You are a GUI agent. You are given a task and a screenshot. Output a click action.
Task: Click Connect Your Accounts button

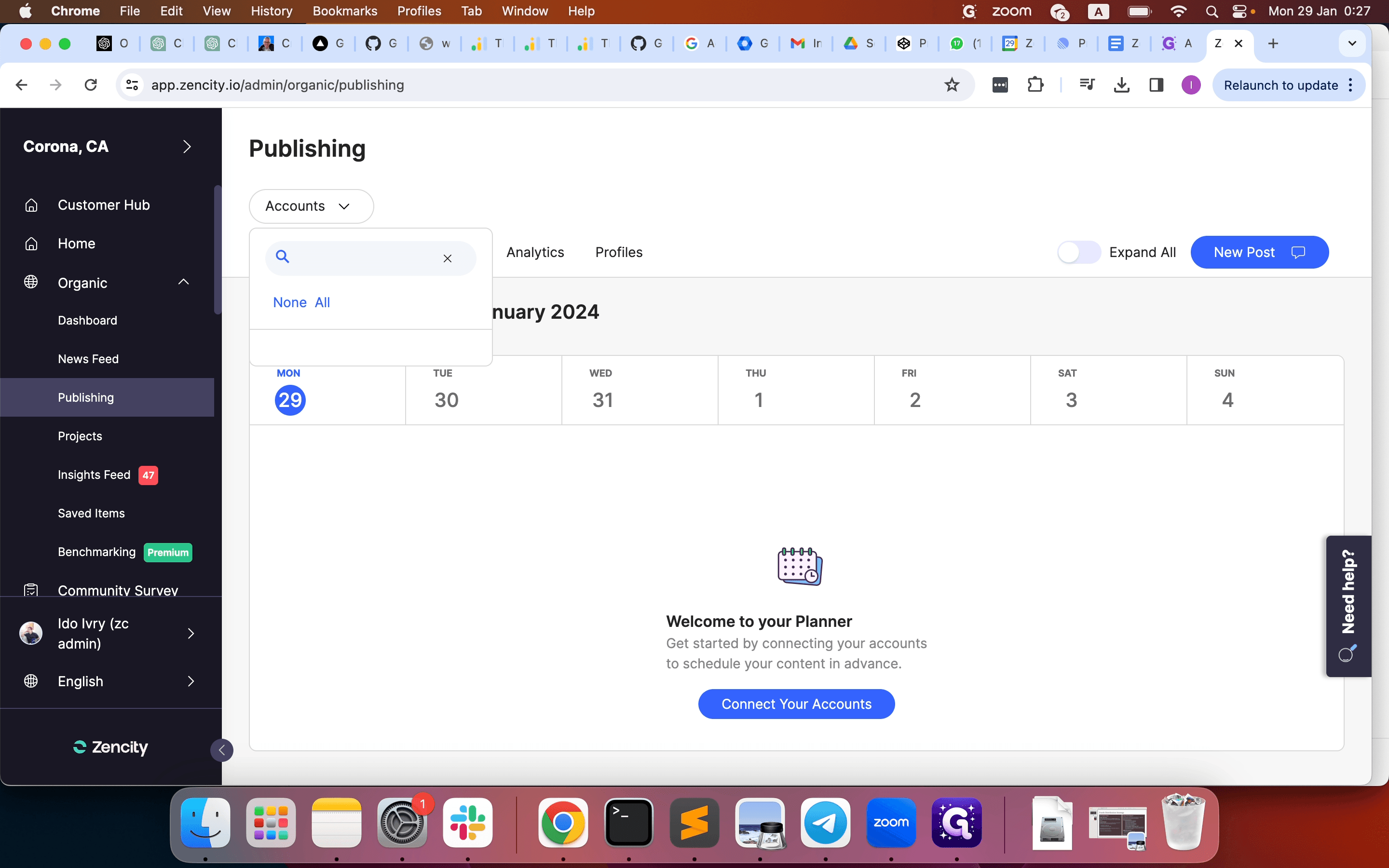click(796, 704)
